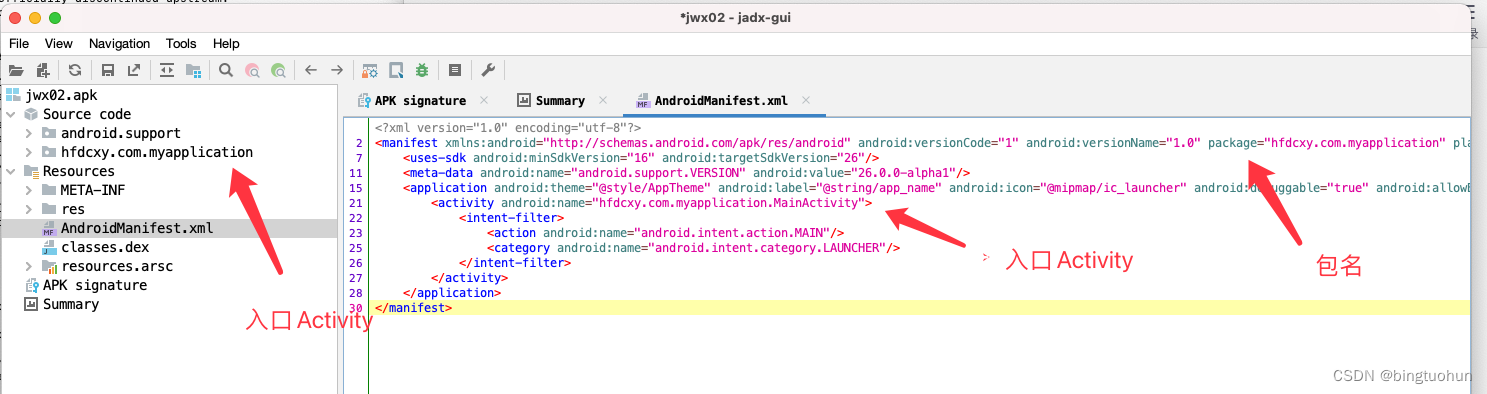The width and height of the screenshot is (1487, 394).
Task: Open the File menu
Action: pyautogui.click(x=19, y=43)
